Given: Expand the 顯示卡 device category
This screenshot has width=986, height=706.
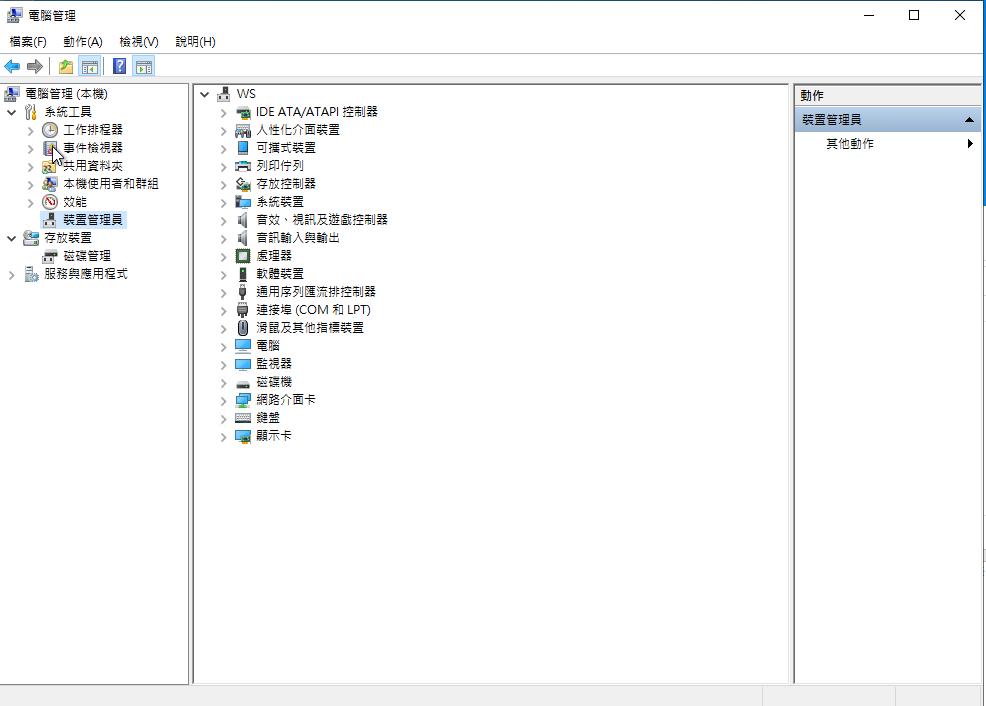Looking at the screenshot, I should point(224,436).
